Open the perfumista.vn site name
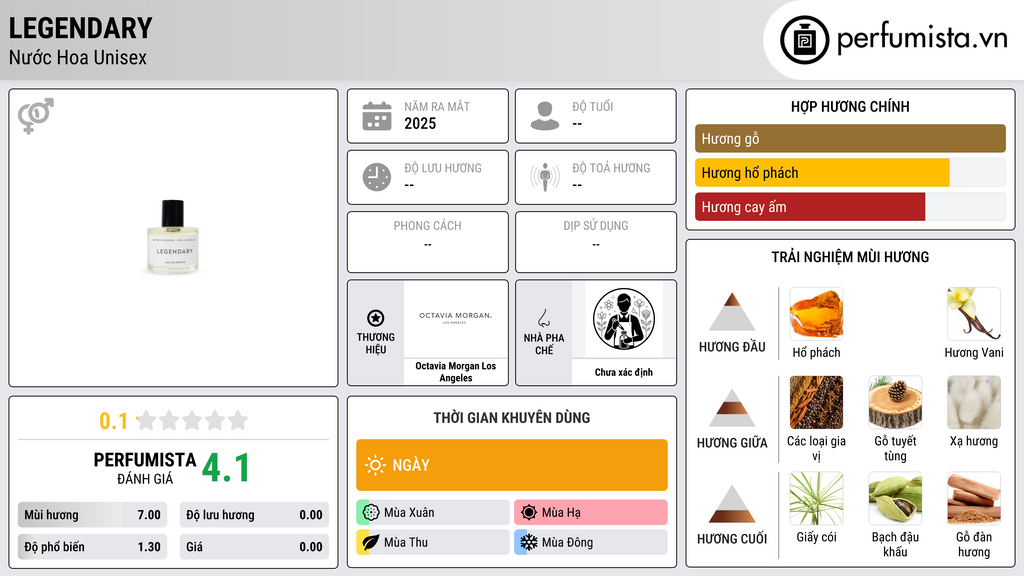Viewport: 1024px width, 576px height. (922, 38)
